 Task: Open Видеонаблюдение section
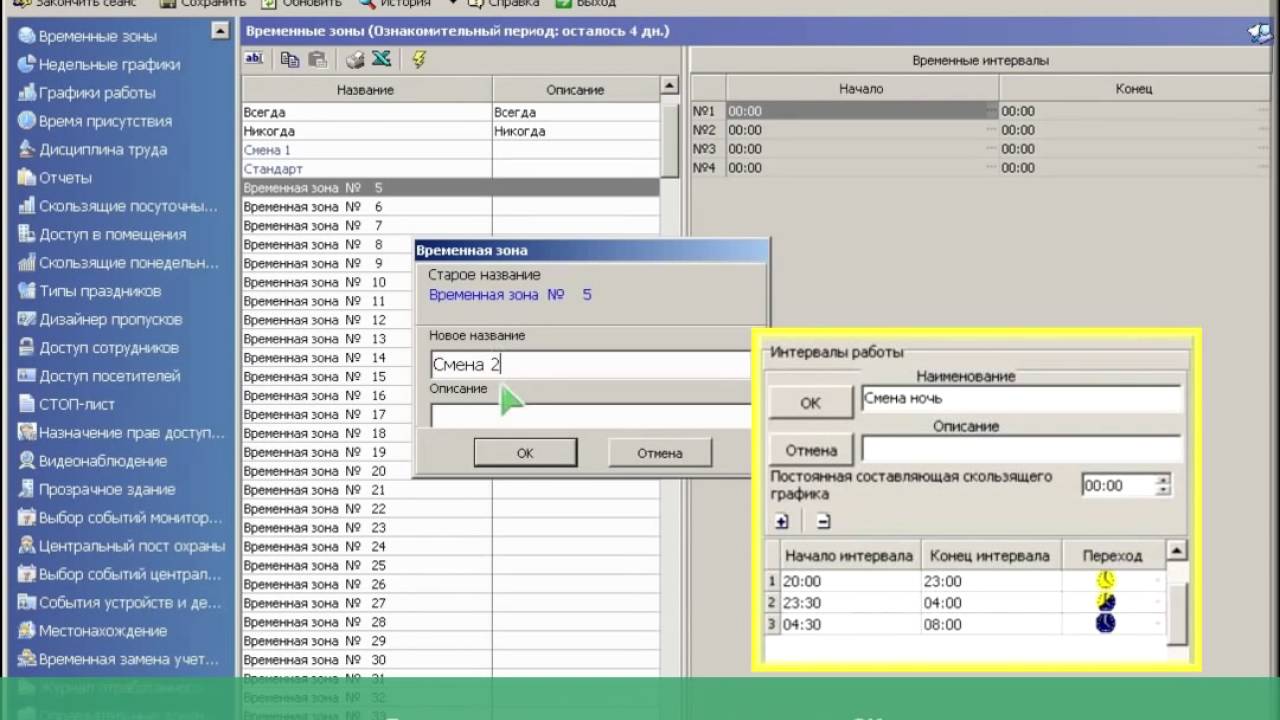pyautogui.click(x=103, y=461)
